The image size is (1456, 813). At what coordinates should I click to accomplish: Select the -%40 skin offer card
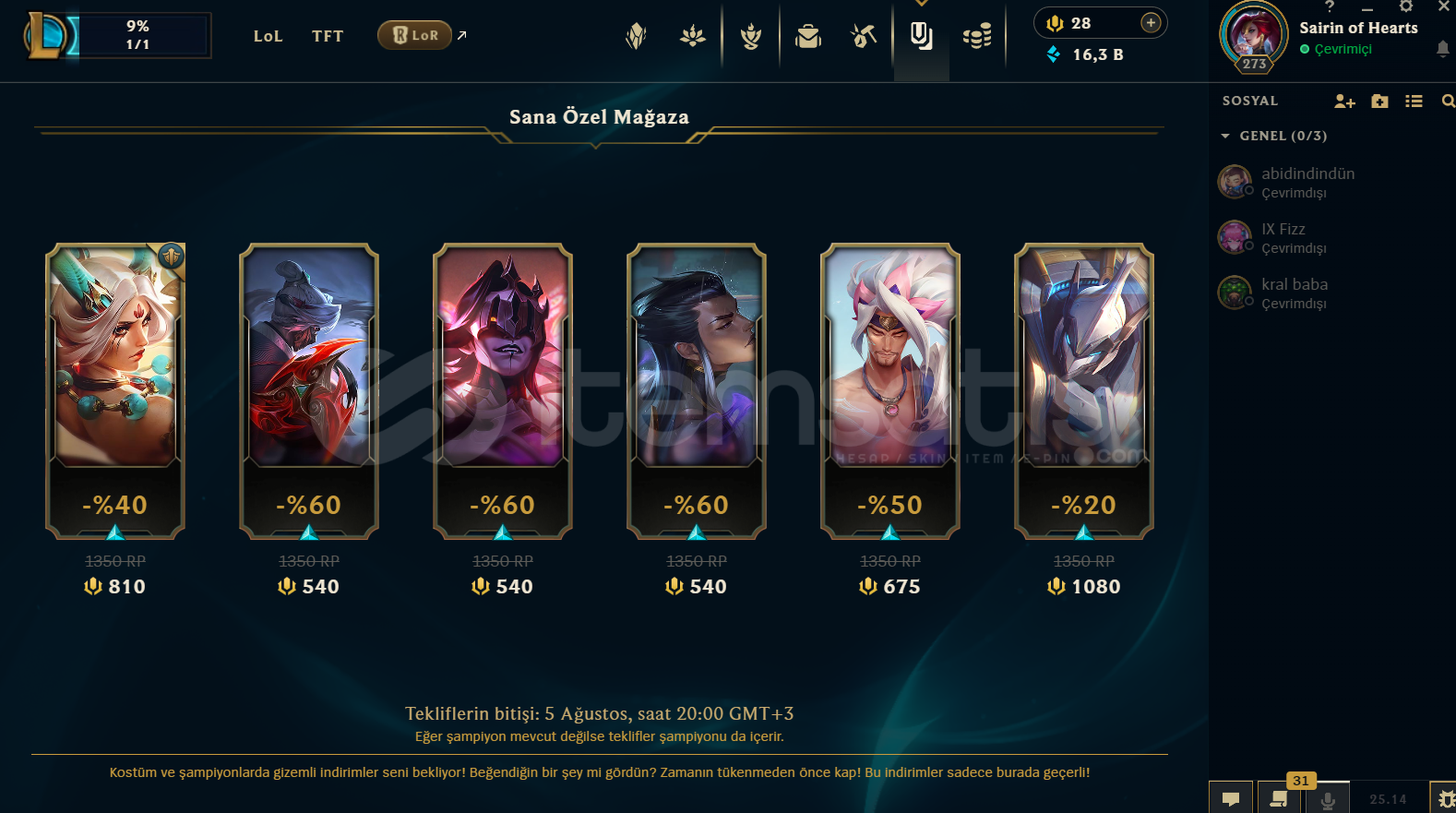[x=115, y=391]
